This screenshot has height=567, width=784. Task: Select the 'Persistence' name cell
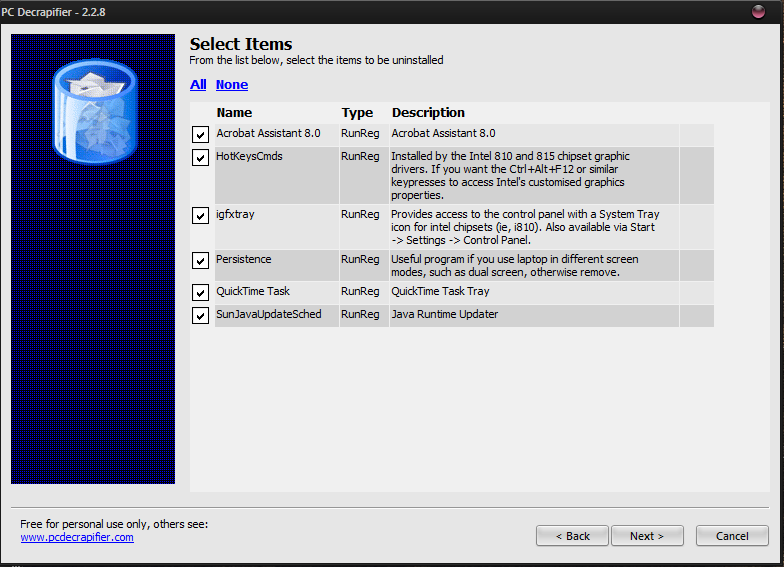(277, 265)
